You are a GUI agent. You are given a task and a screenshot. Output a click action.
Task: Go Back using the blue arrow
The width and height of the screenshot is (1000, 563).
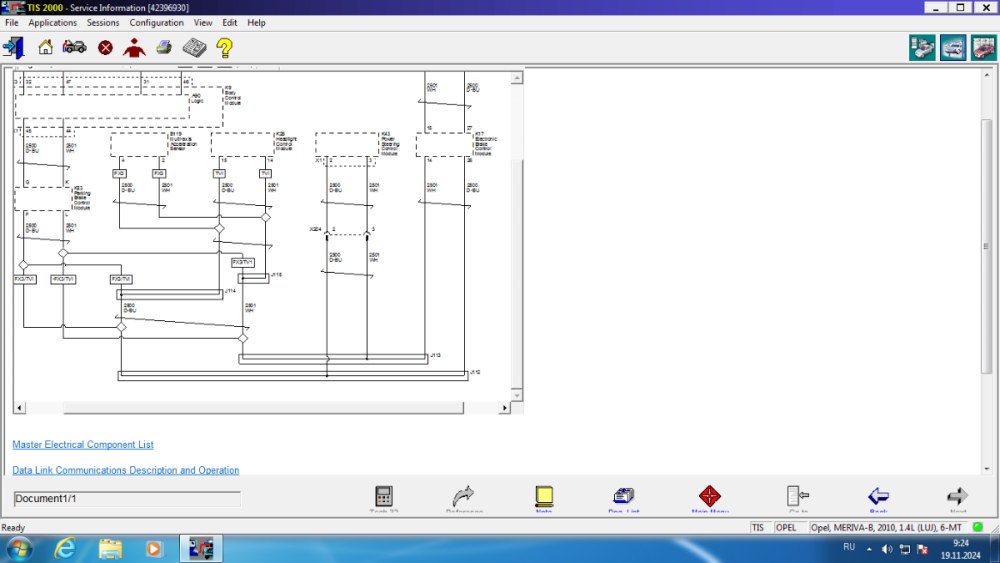(x=878, y=497)
